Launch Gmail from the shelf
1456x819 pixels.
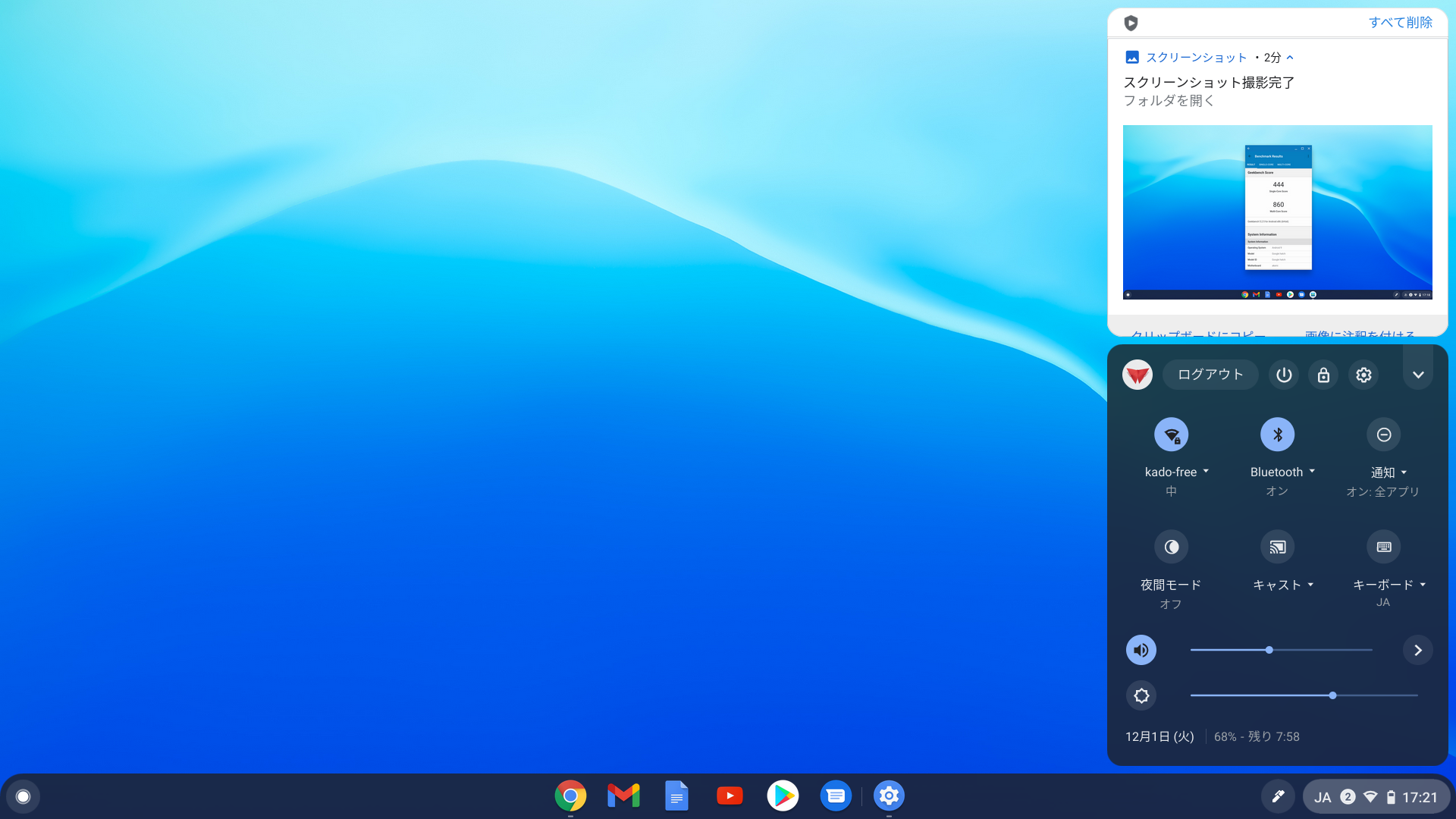[623, 795]
